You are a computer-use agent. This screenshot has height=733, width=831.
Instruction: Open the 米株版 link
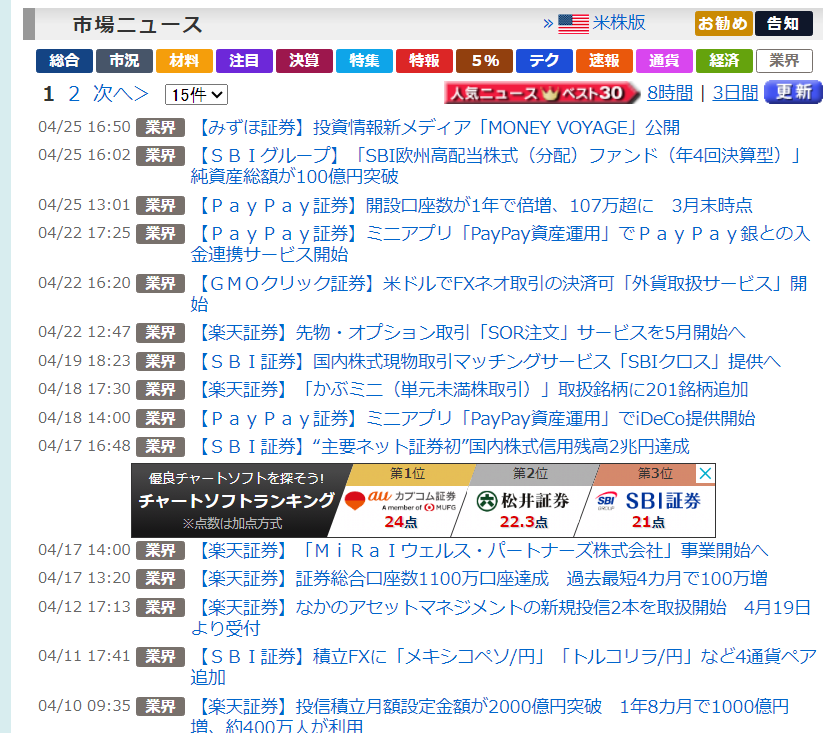619,23
